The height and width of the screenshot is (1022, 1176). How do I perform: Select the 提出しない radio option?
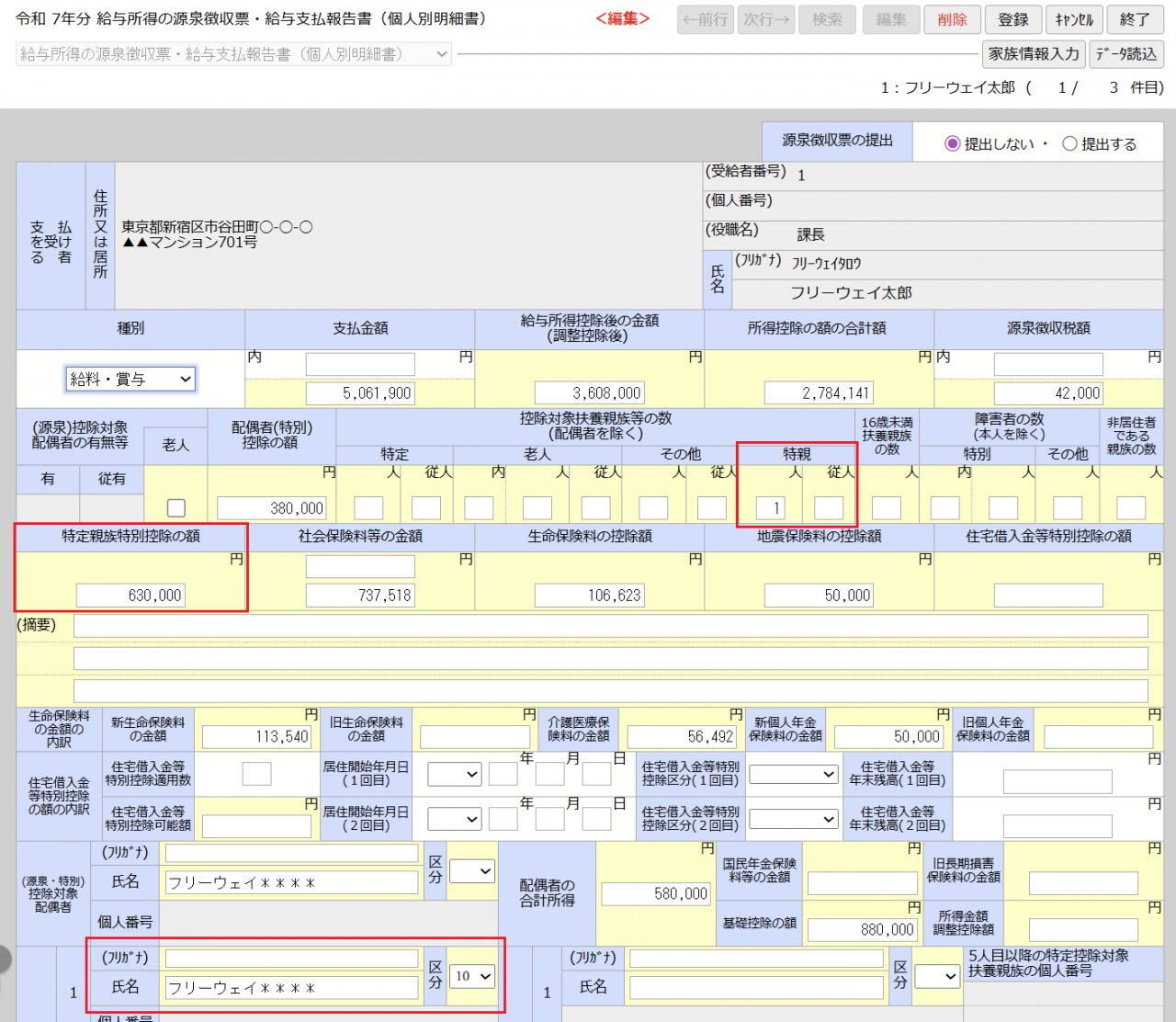[x=952, y=142]
